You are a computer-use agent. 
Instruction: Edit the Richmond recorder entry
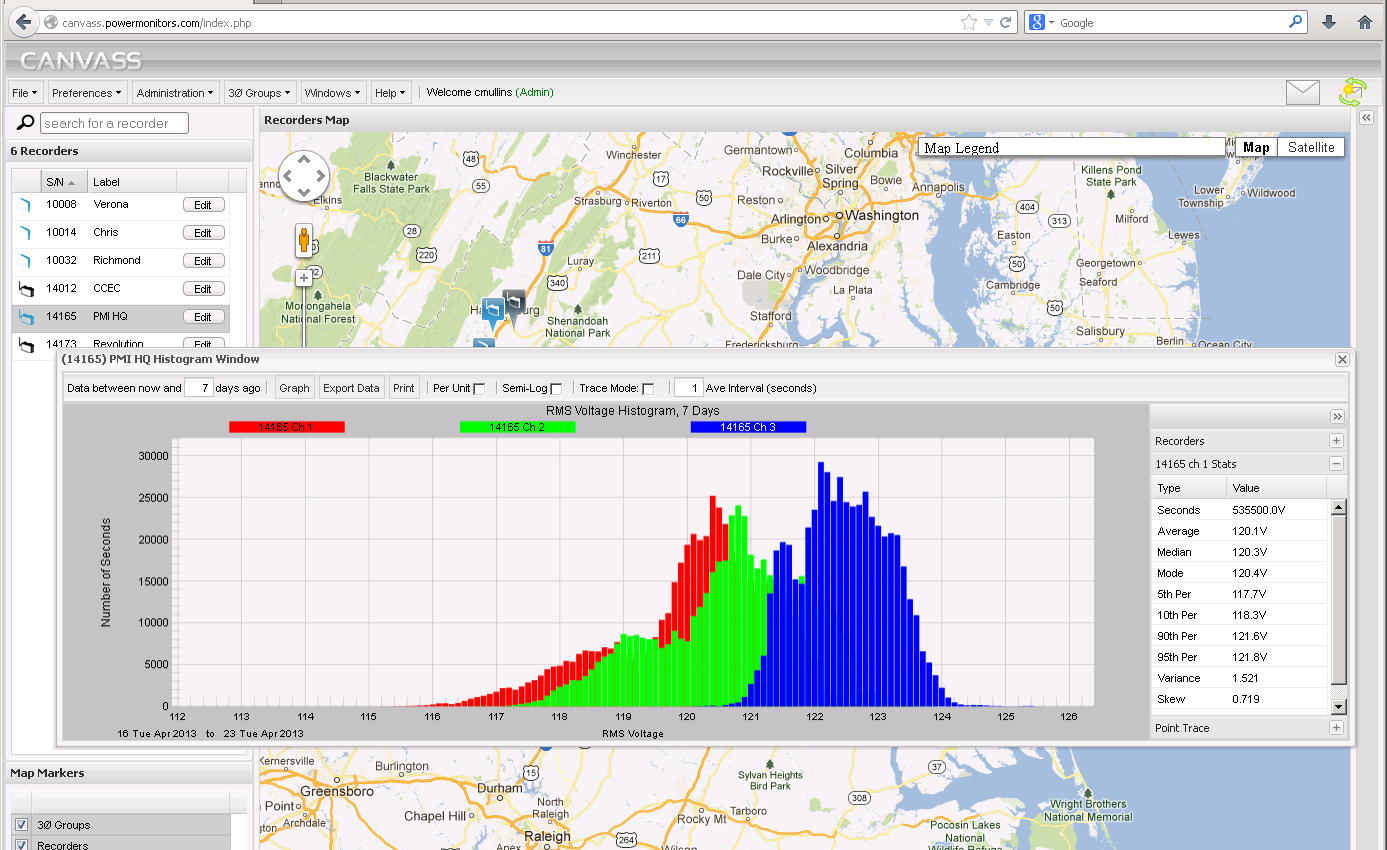click(203, 260)
